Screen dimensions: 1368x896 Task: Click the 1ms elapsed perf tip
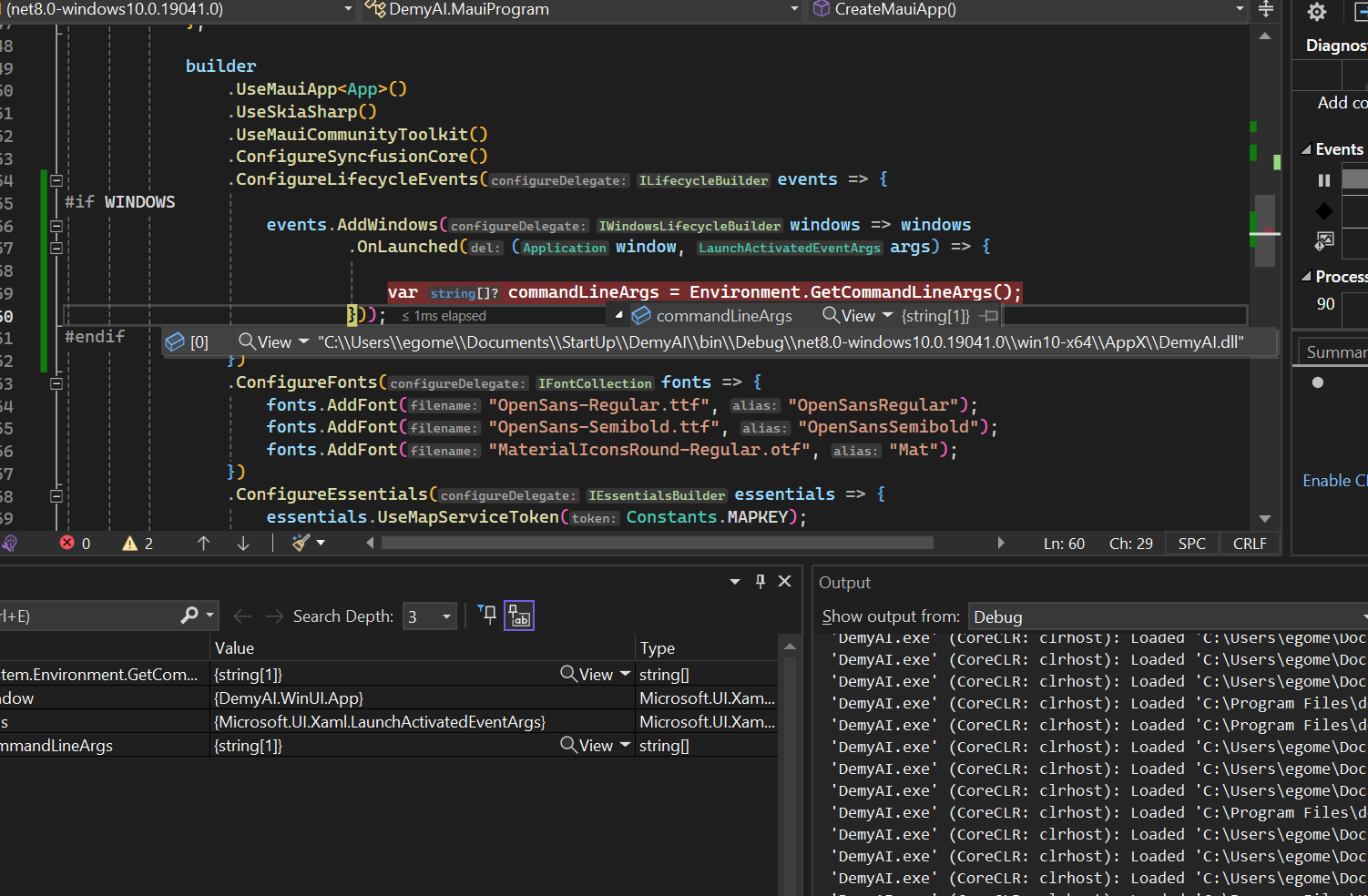coord(444,316)
